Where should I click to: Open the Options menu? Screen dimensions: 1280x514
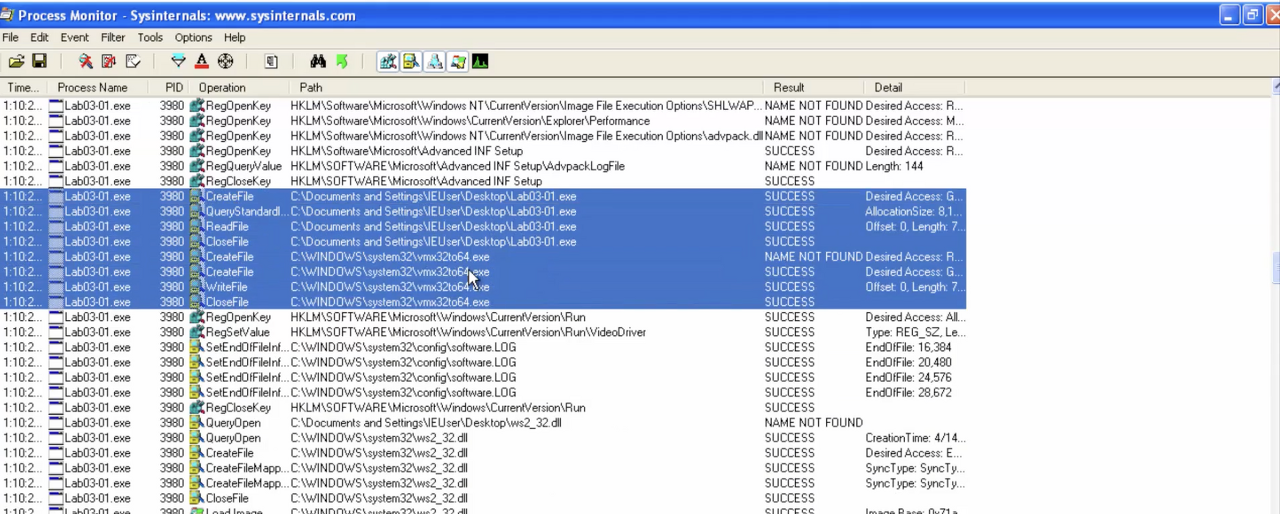click(193, 37)
